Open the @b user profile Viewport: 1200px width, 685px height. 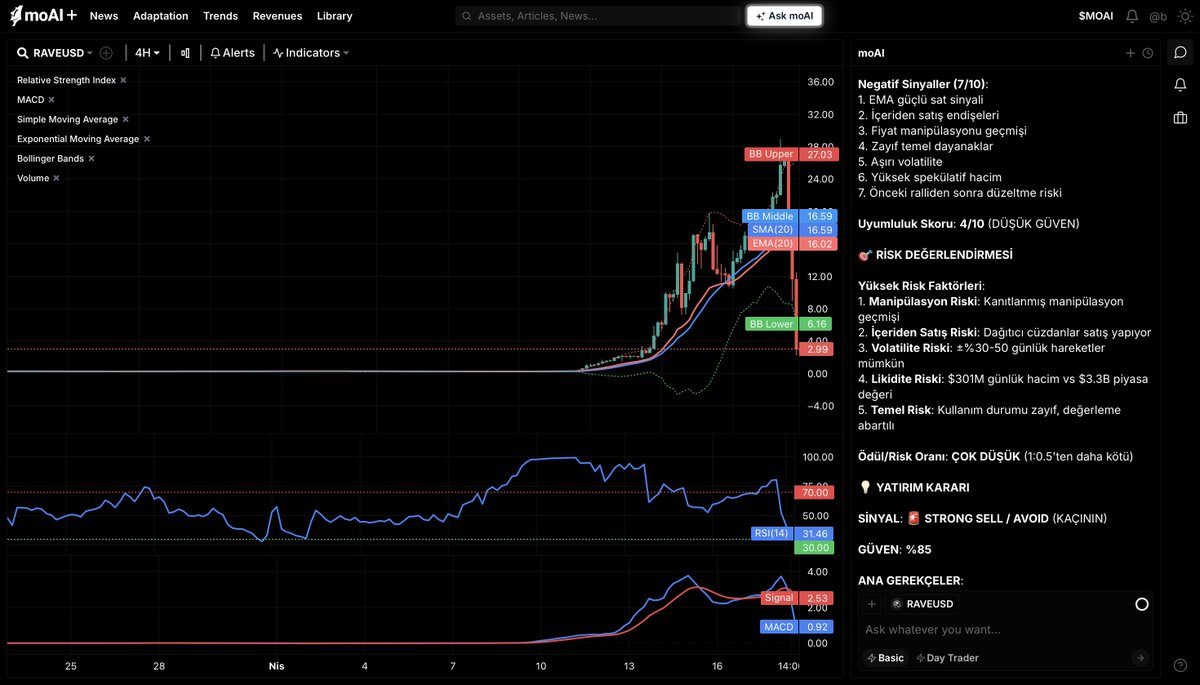(1158, 16)
